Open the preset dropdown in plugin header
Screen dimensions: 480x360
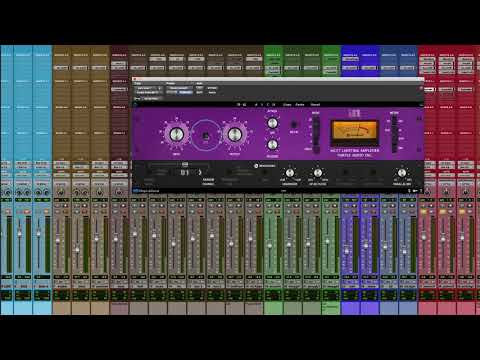tap(179, 88)
